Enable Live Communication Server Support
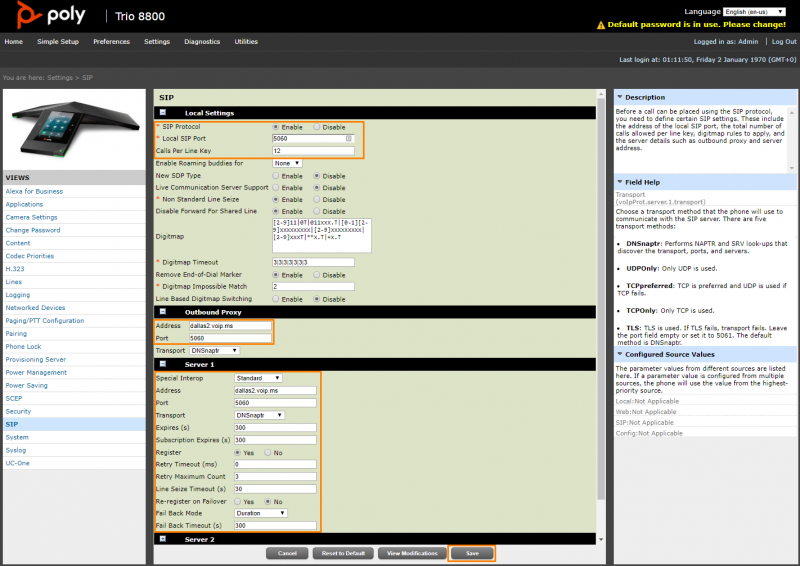Viewport: 800px width, 566px height. tap(276, 187)
